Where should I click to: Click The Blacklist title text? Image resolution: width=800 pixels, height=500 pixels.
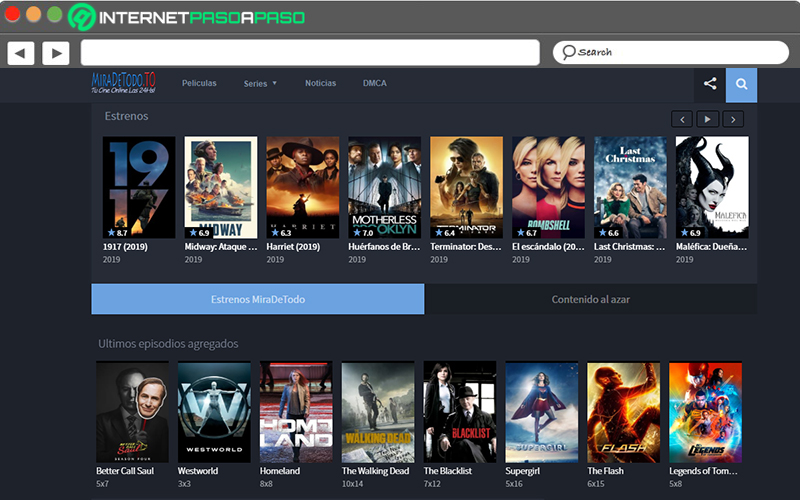tap(448, 471)
